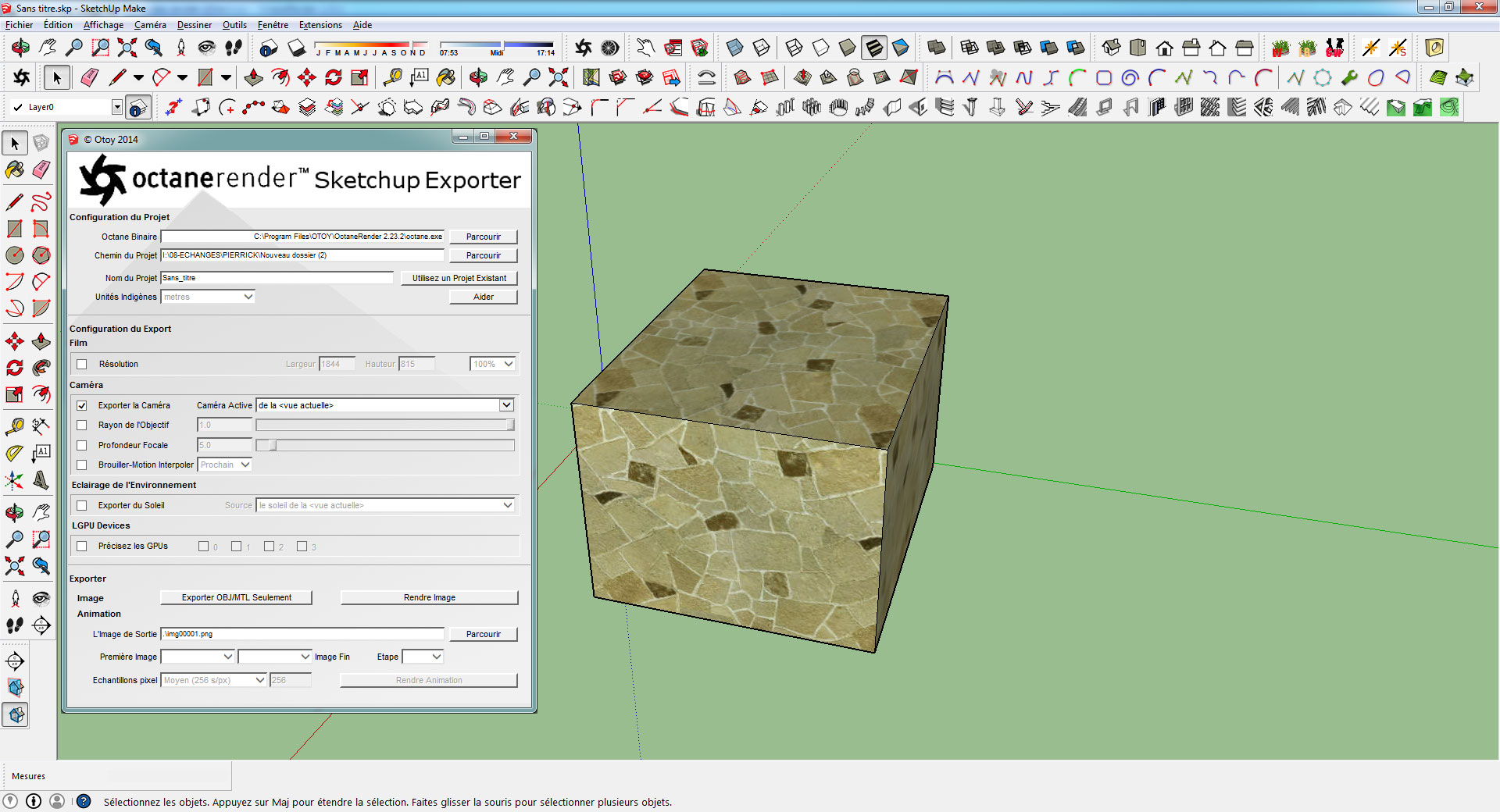Activate the Push/Pull tool
Viewport: 1500px width, 812px height.
coord(253,78)
